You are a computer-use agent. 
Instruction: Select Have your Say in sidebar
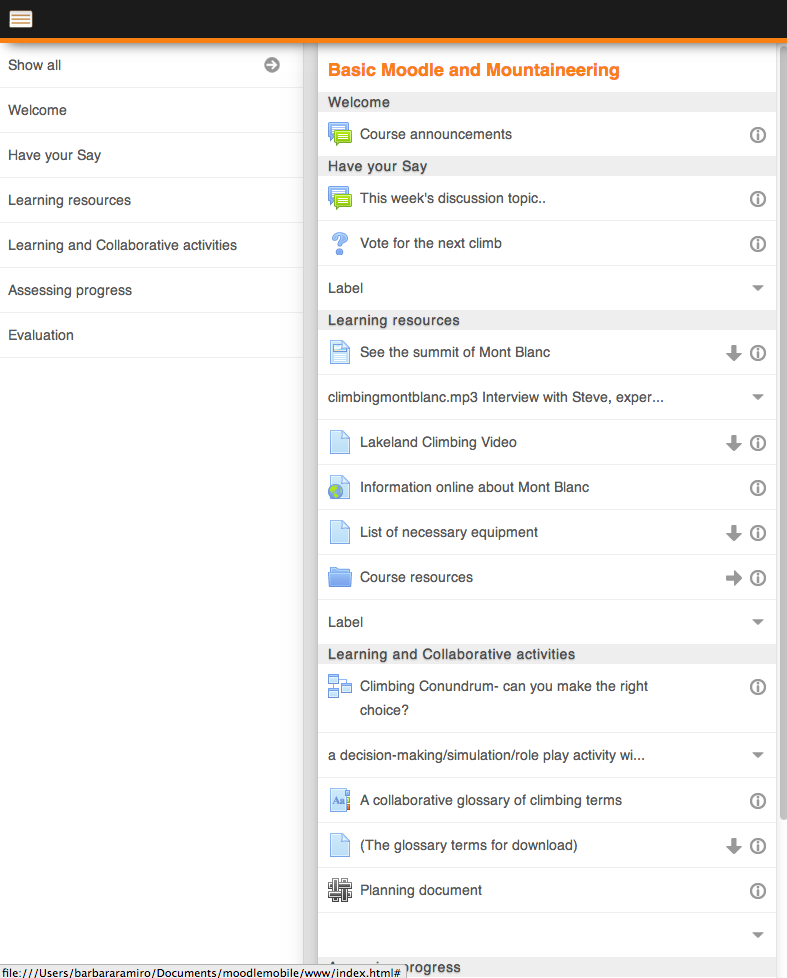pyautogui.click(x=152, y=155)
